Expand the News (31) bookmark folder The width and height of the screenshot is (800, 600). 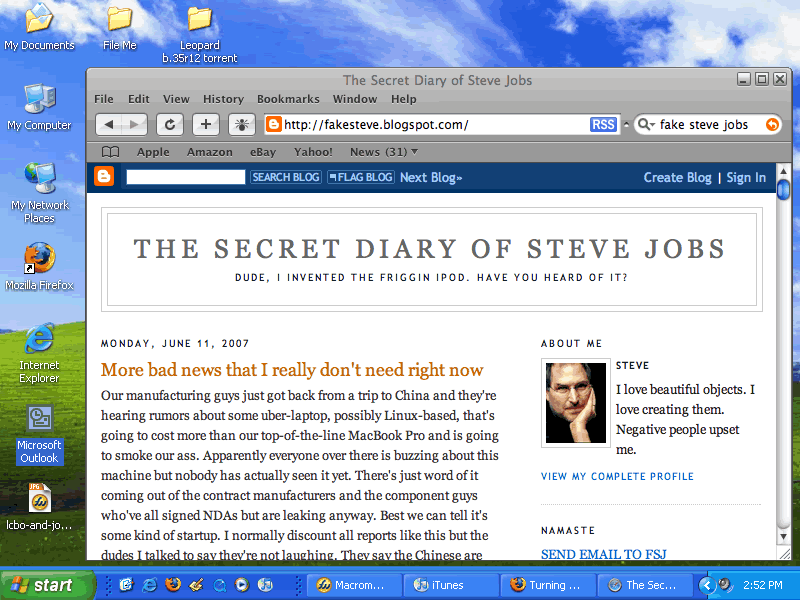pos(384,152)
